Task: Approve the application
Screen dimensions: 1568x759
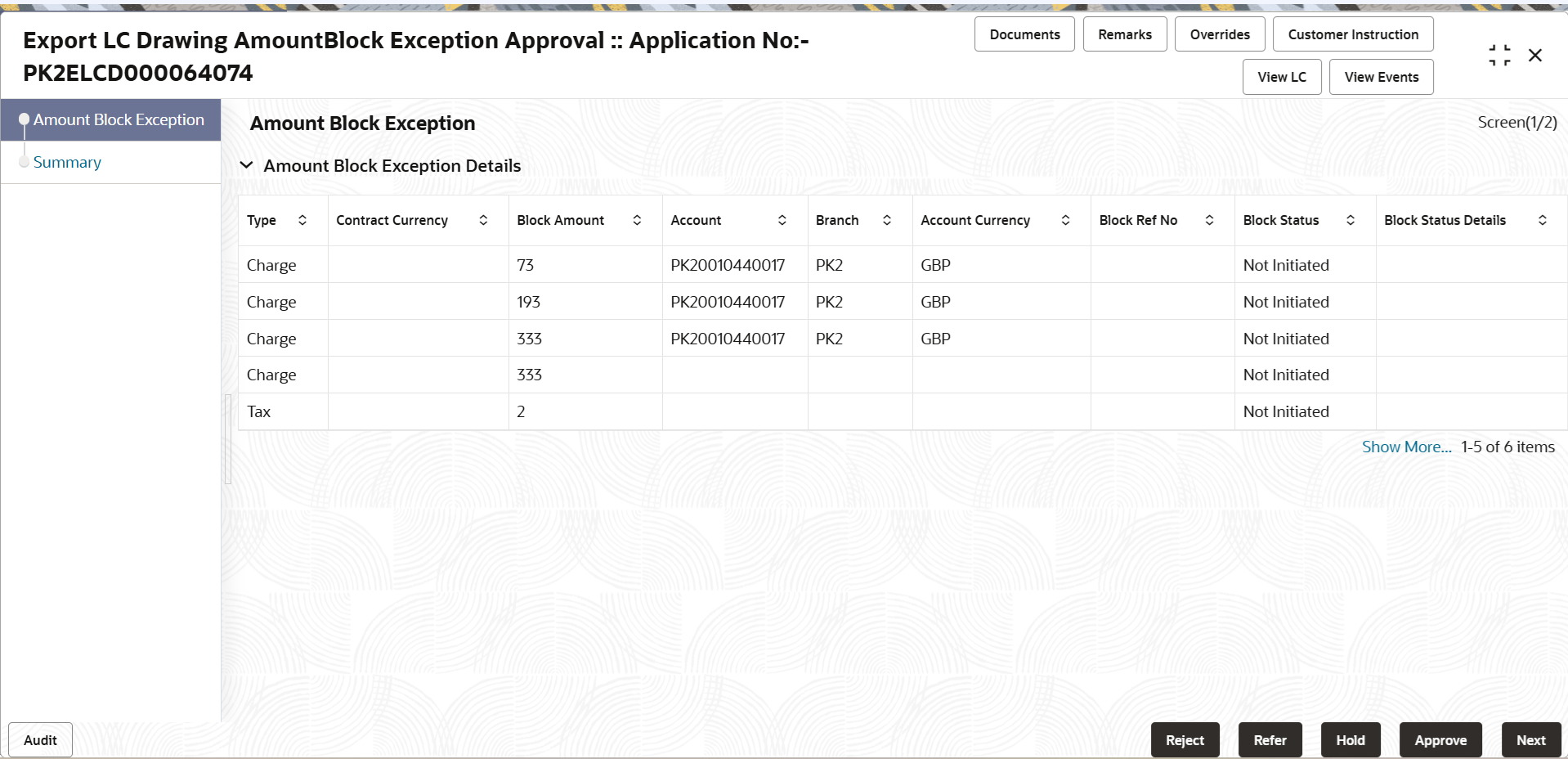Action: pos(1440,740)
